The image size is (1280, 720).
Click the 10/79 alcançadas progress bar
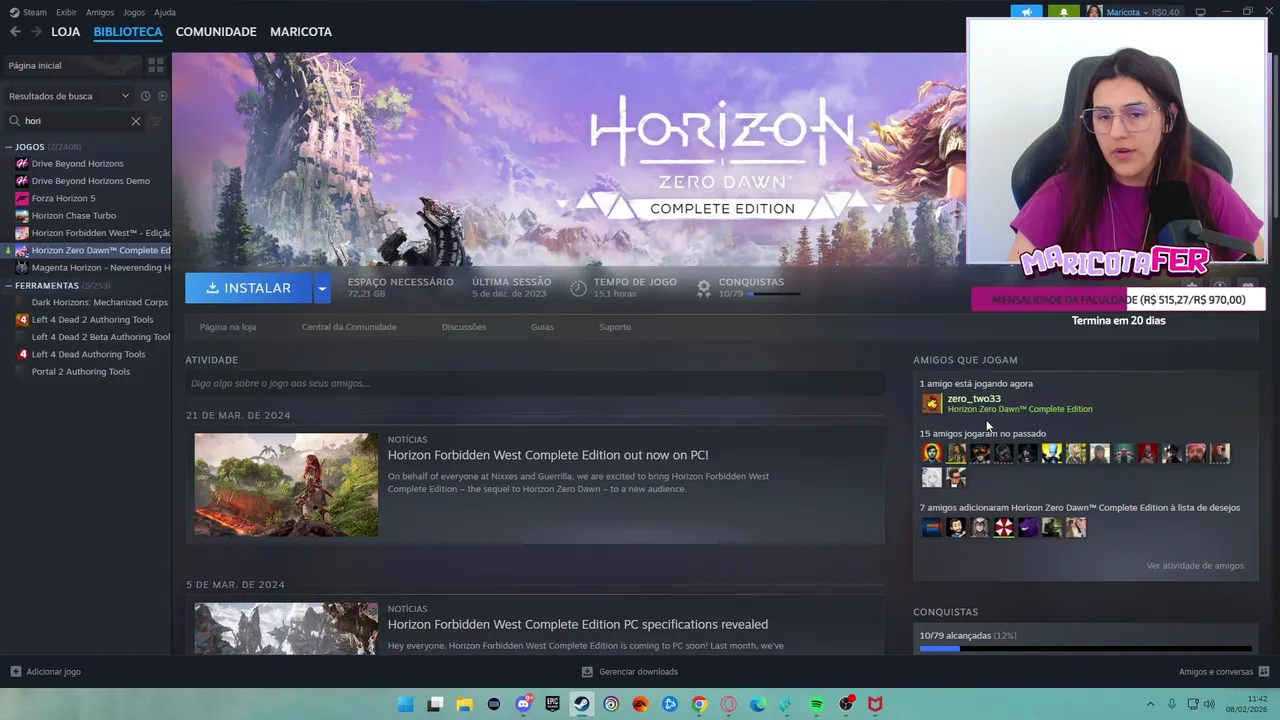tap(1085, 649)
